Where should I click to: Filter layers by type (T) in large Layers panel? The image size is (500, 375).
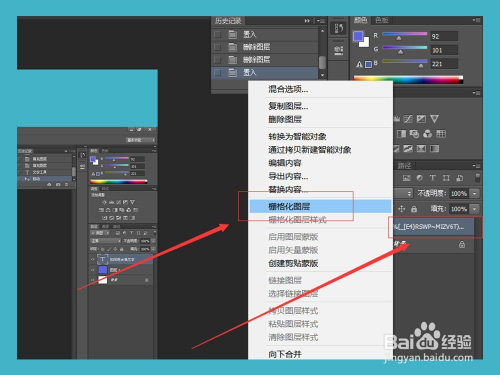tap(433, 178)
